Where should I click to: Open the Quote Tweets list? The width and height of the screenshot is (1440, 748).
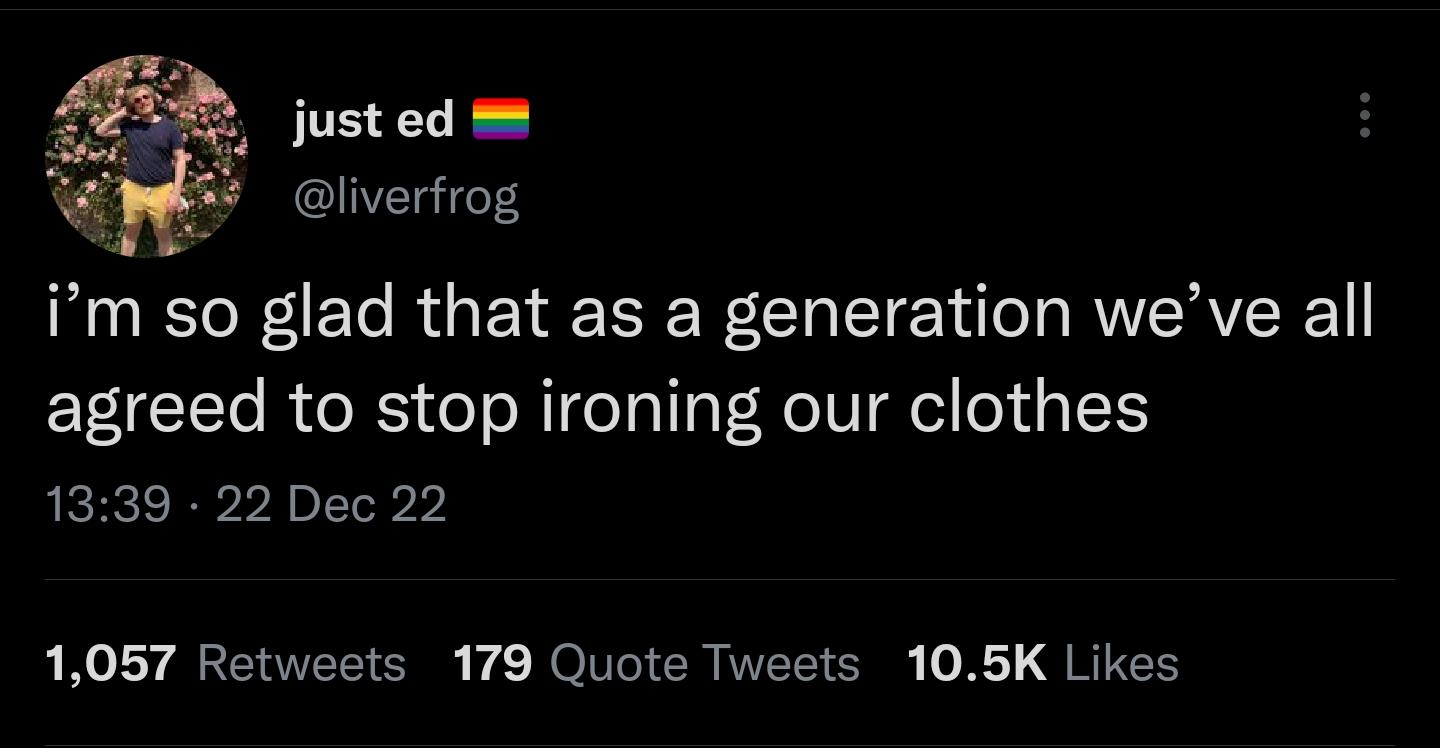(x=705, y=663)
